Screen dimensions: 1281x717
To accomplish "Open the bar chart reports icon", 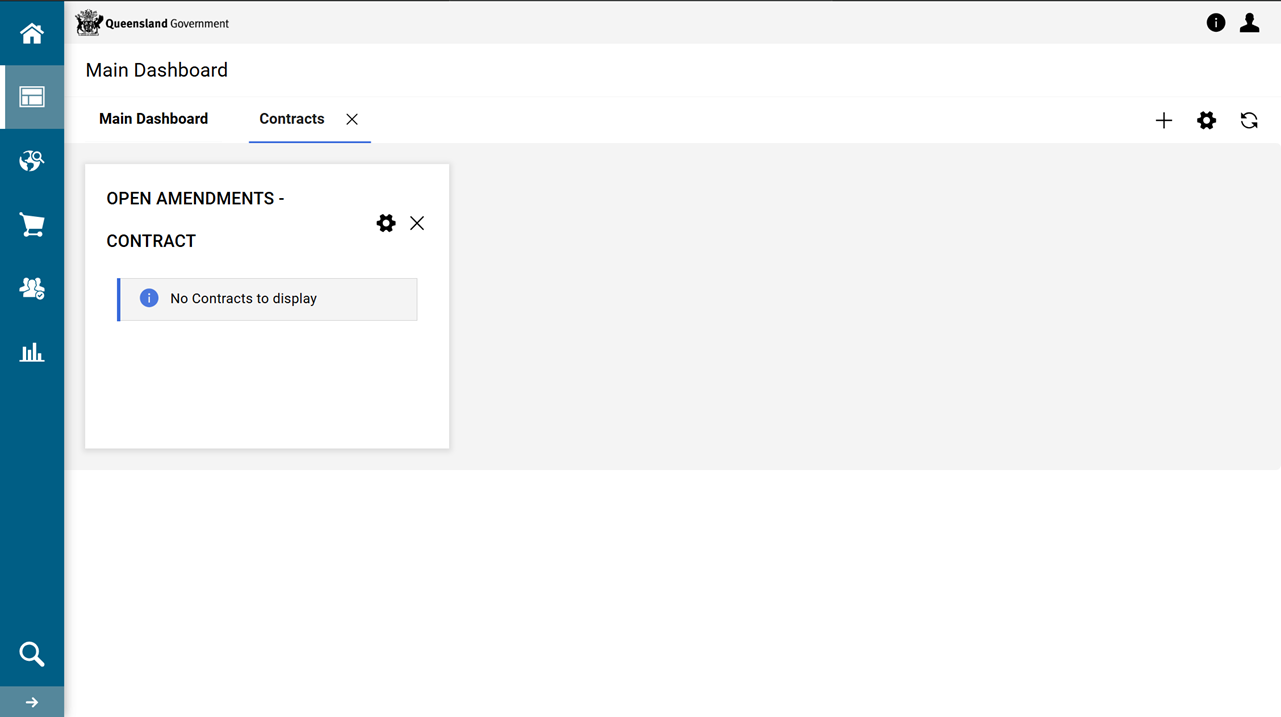I will coord(32,352).
